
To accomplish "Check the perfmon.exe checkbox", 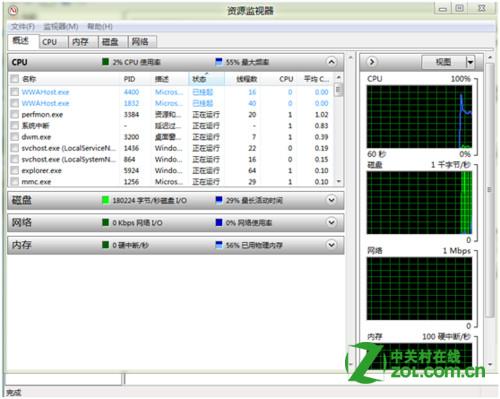I will [x=14, y=115].
